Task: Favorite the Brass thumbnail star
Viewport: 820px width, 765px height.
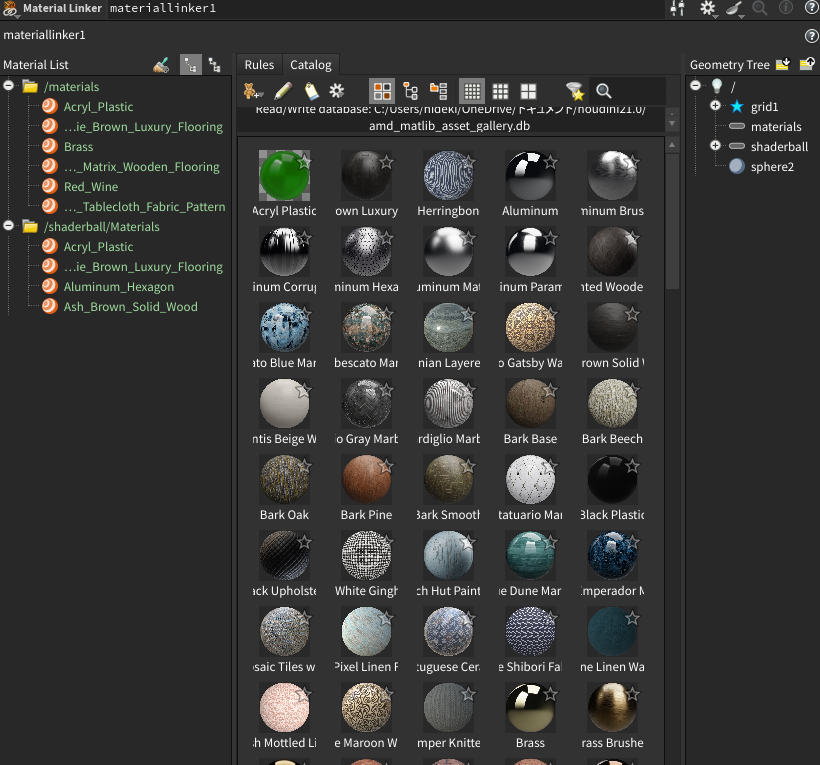Action: (550, 694)
